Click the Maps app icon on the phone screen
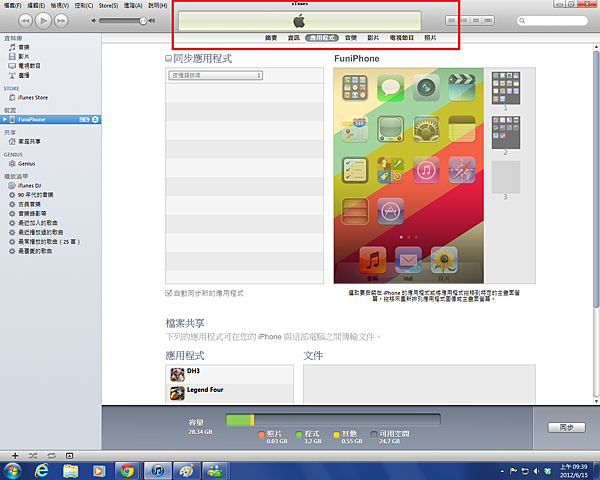This screenshot has height=480, width=600. click(x=355, y=129)
